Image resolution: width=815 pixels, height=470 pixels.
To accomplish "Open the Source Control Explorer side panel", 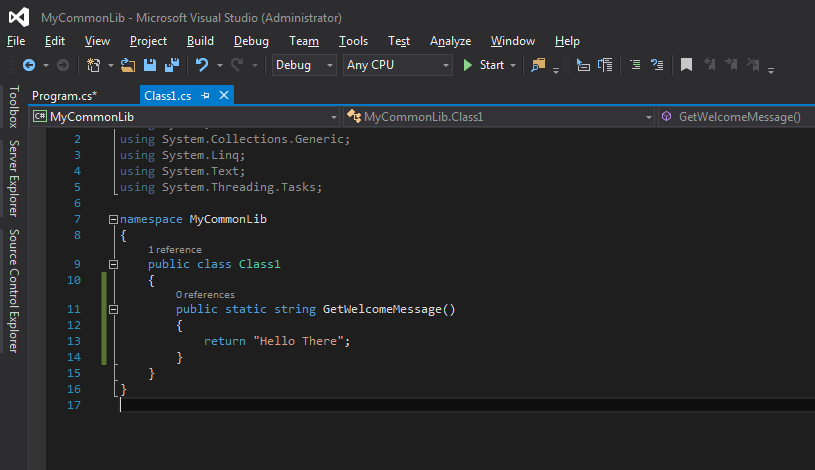I will 14,291.
